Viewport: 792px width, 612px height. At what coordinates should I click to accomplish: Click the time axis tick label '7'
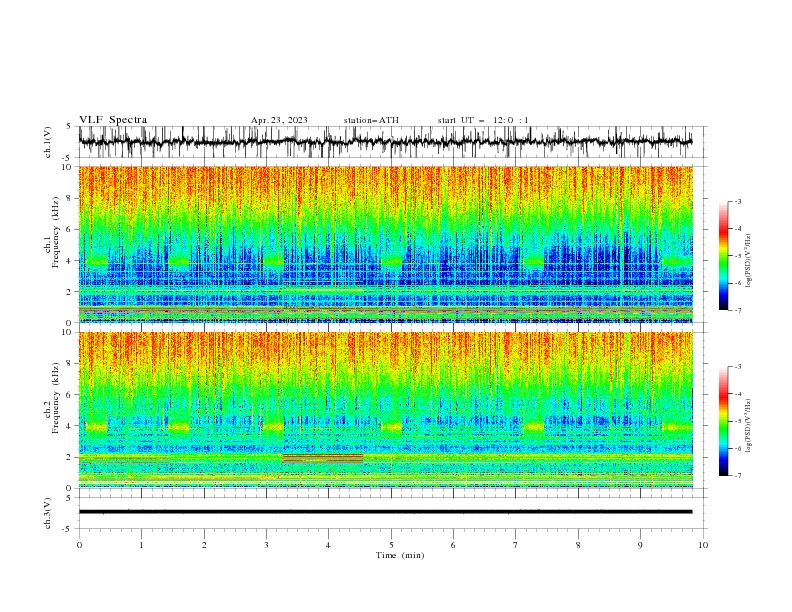[516, 545]
